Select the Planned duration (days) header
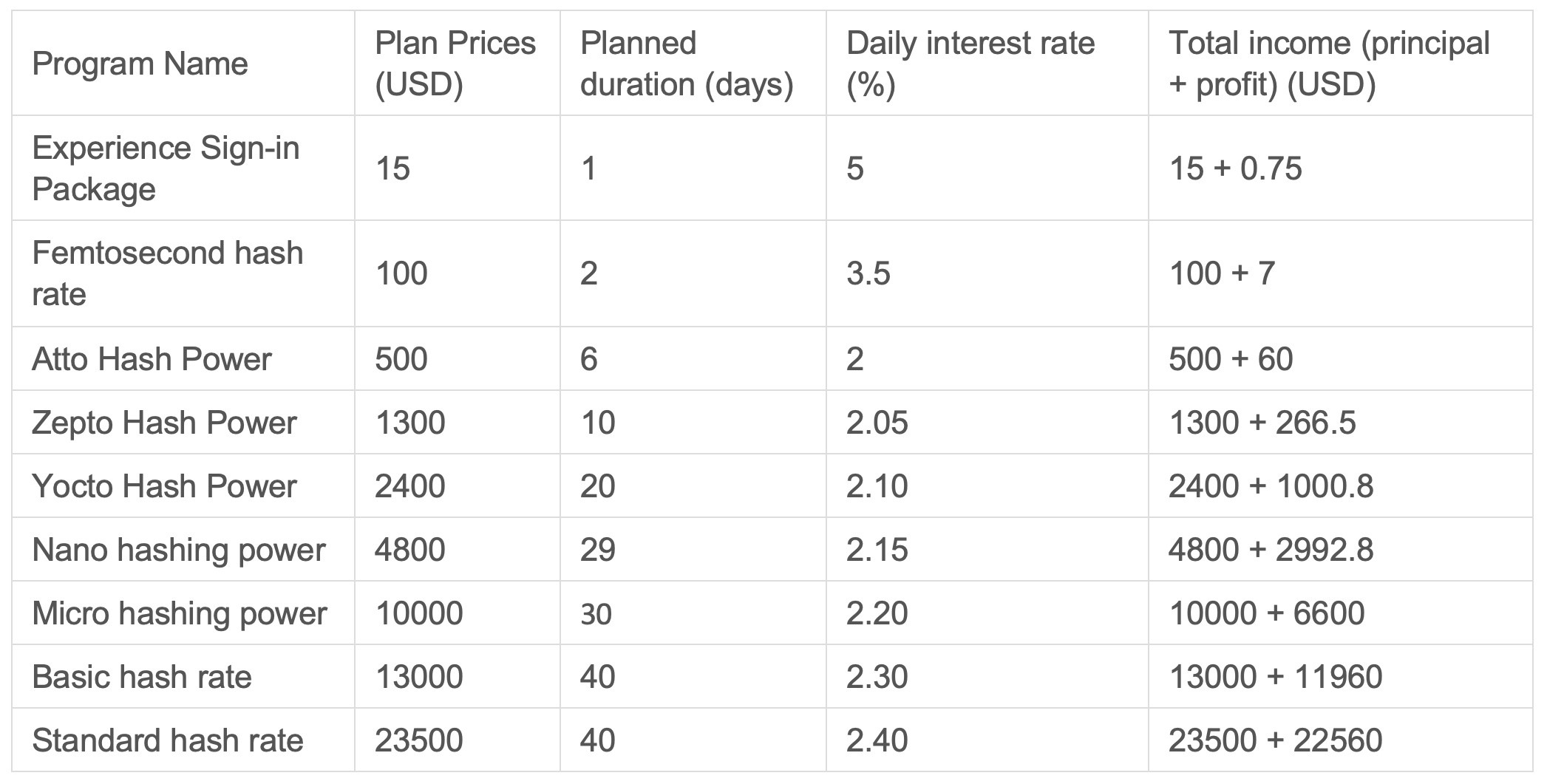 coord(686,64)
